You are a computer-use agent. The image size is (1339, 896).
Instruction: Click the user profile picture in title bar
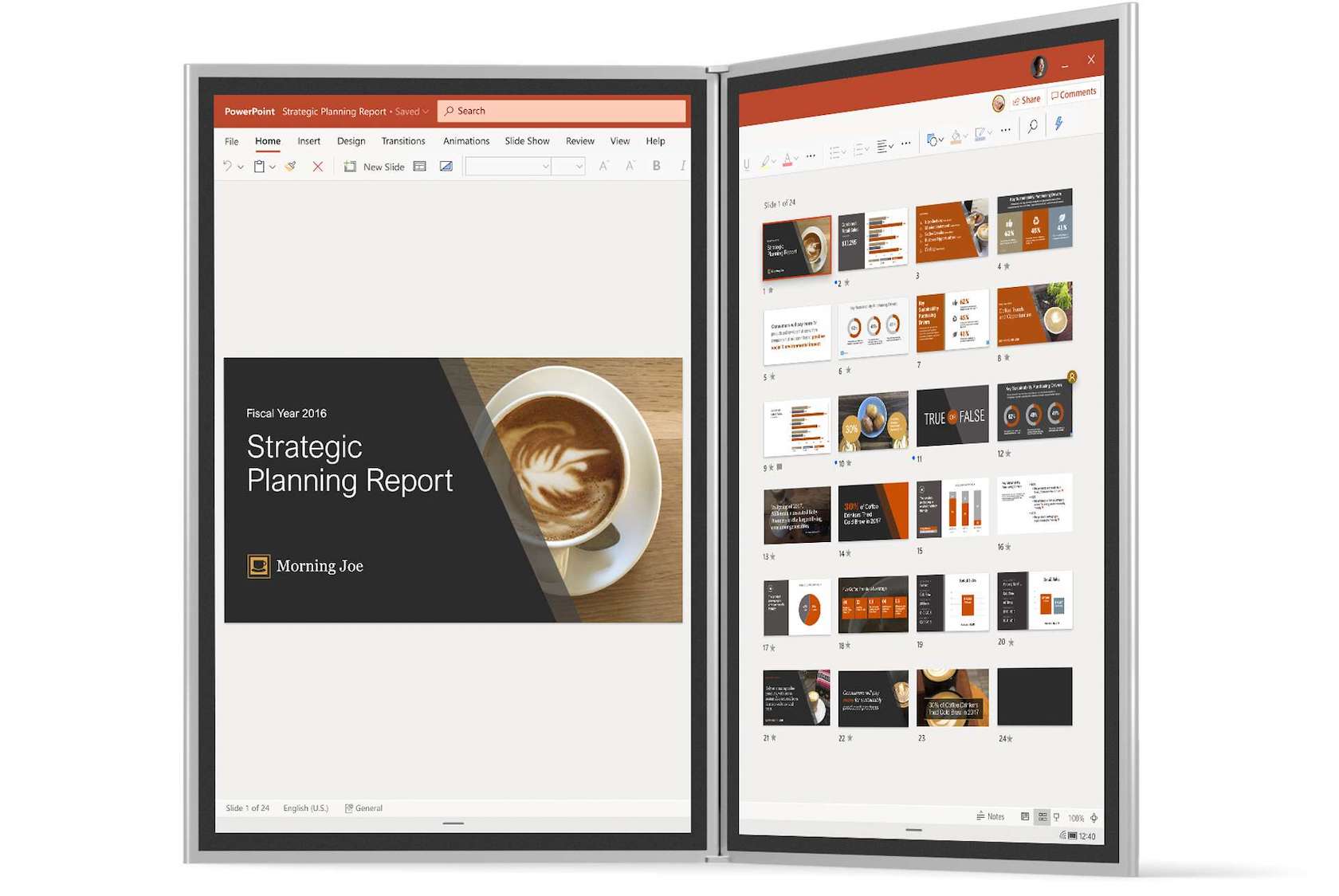(x=1039, y=67)
